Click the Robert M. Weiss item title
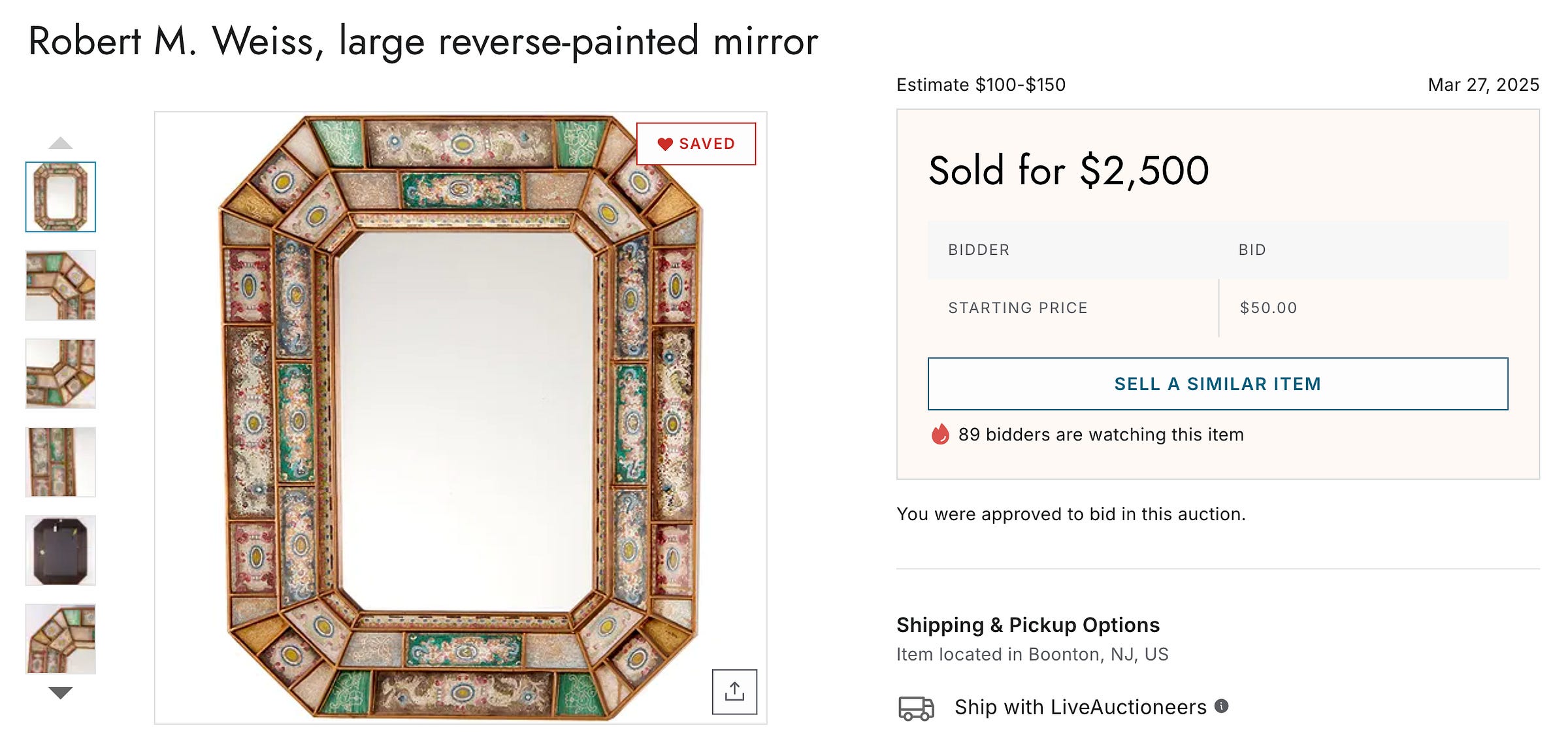Viewport: 1568px width, 745px height. [423, 41]
